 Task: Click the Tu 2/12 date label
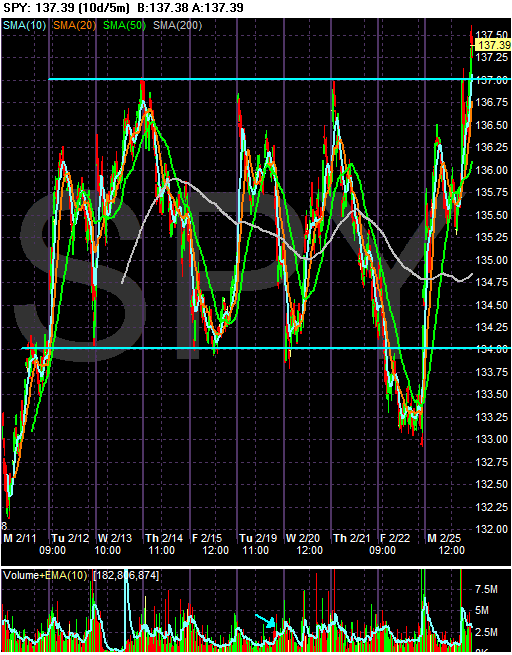coord(71,538)
